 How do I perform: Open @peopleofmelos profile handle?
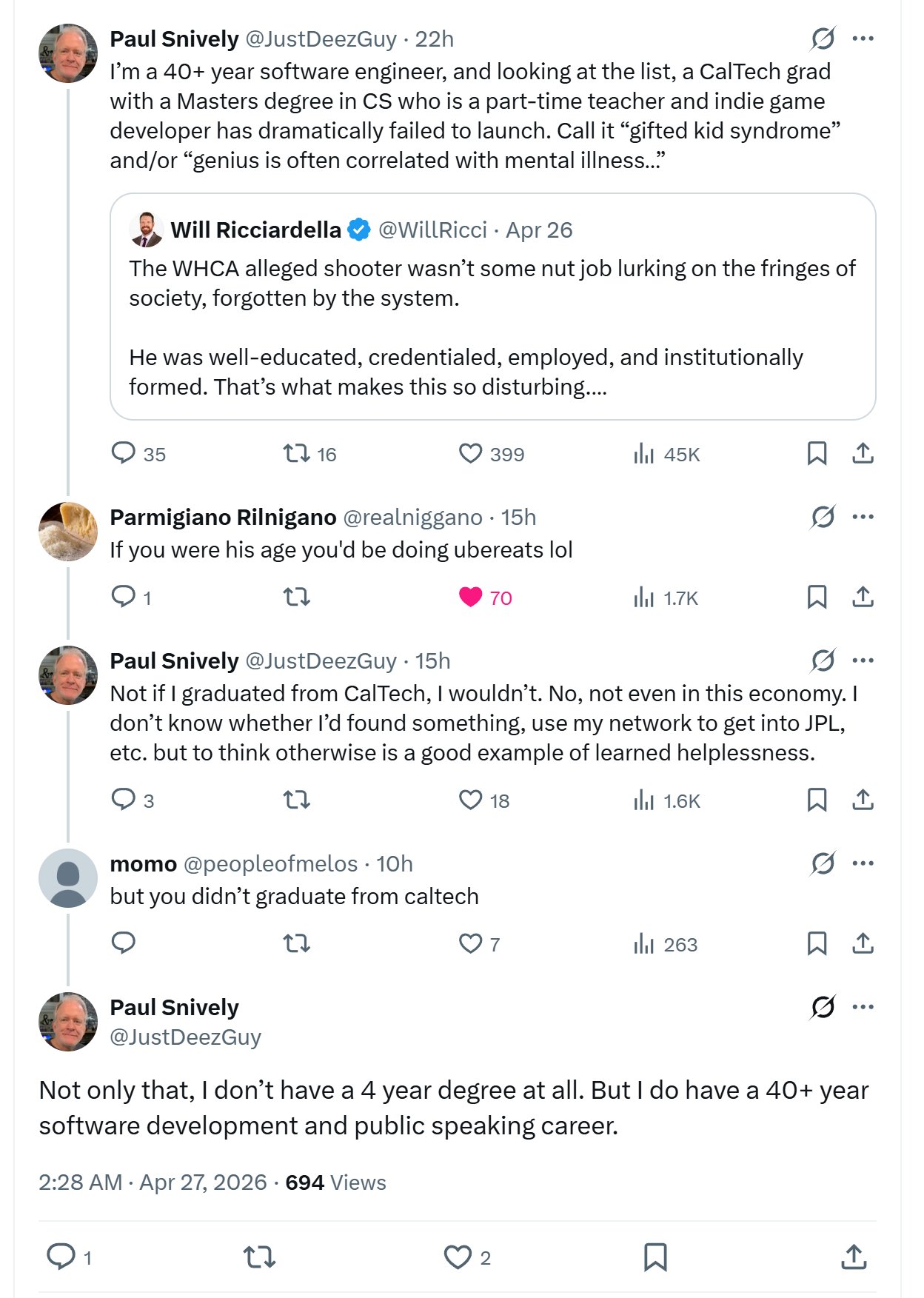coord(270,864)
